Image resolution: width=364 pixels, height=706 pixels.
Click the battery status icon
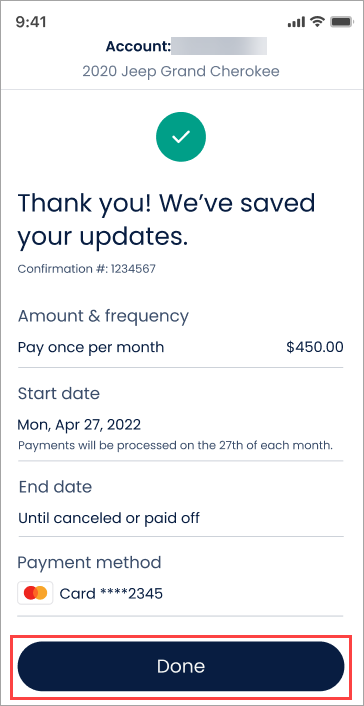click(x=341, y=22)
